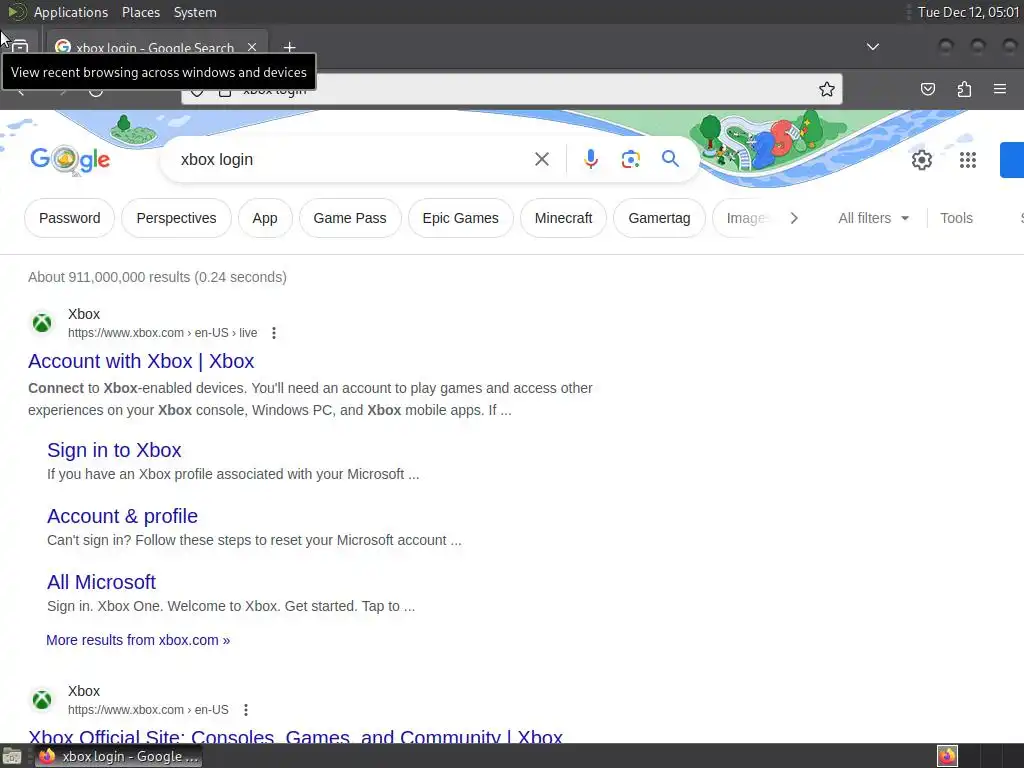Click Firefox icon in workspace switcher

click(947, 756)
